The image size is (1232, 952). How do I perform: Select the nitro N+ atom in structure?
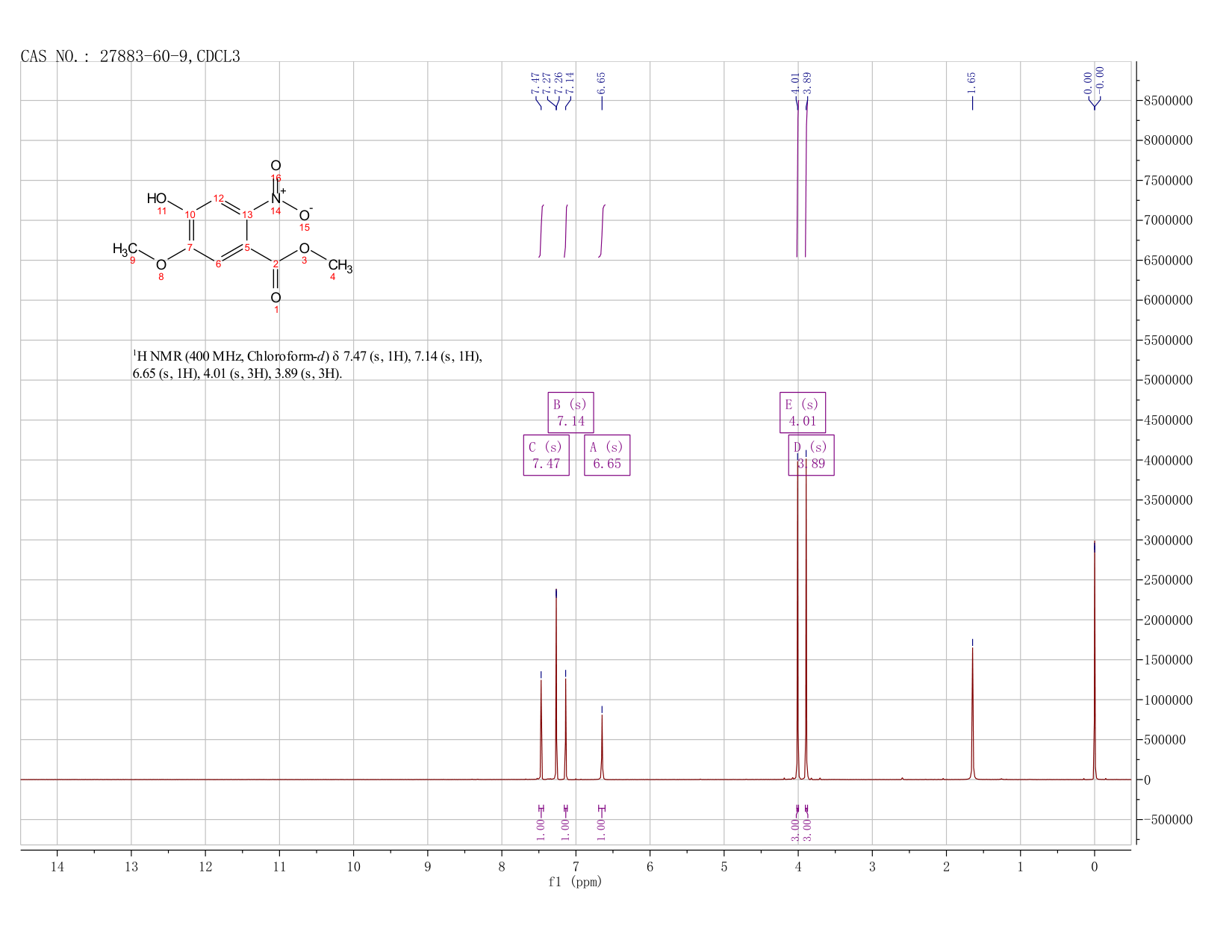tap(277, 198)
